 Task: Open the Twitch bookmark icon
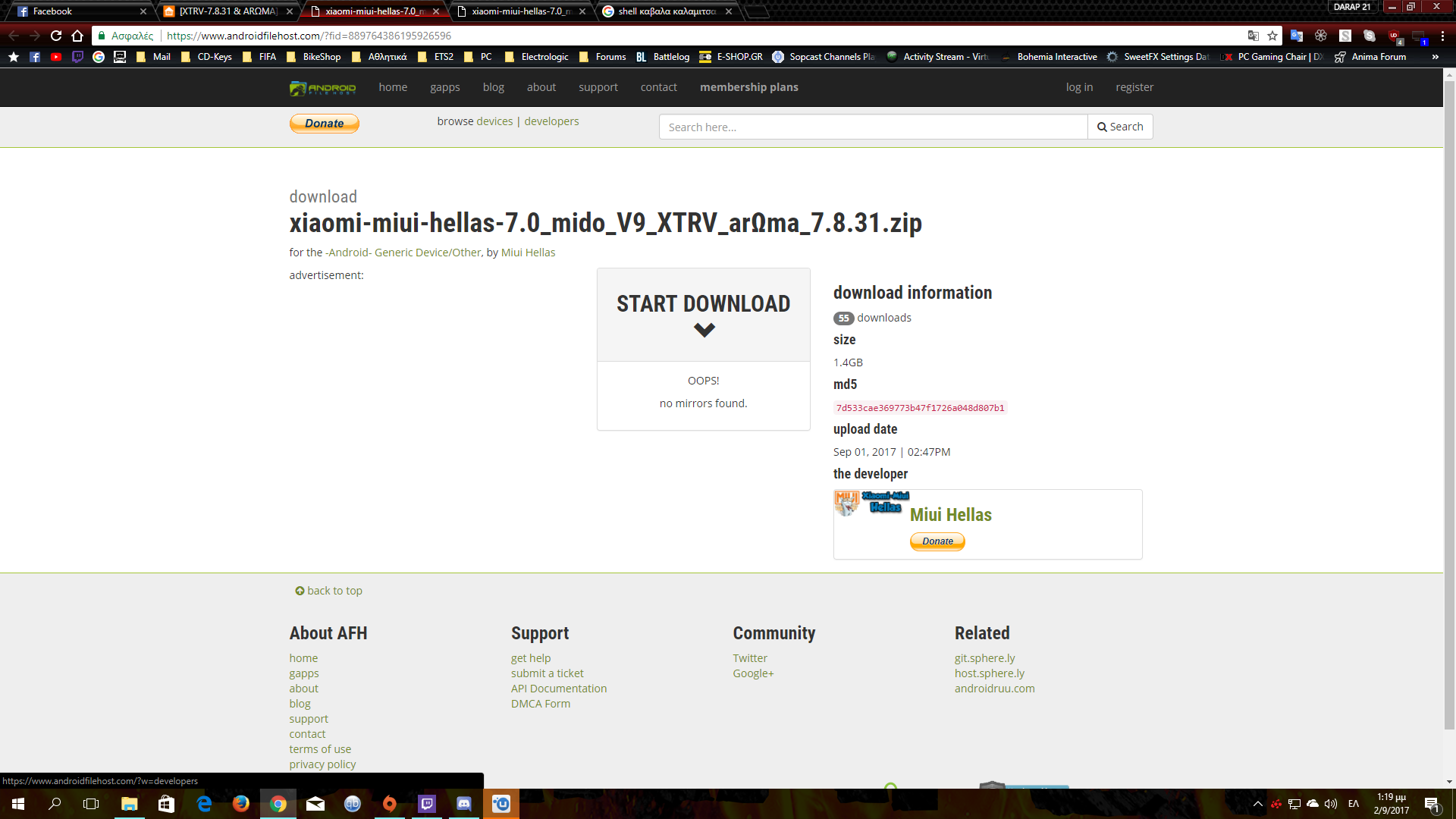click(77, 57)
